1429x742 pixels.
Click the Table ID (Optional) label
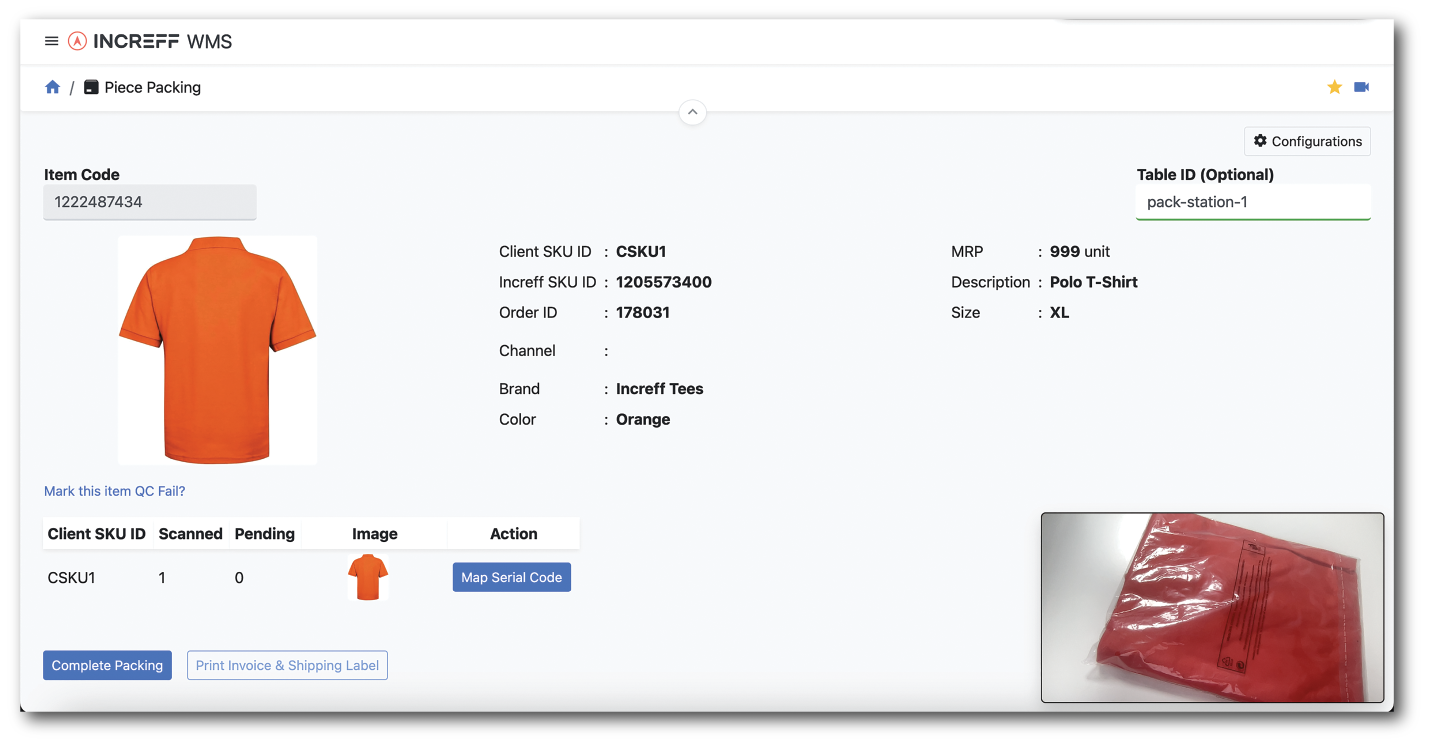pos(1205,174)
